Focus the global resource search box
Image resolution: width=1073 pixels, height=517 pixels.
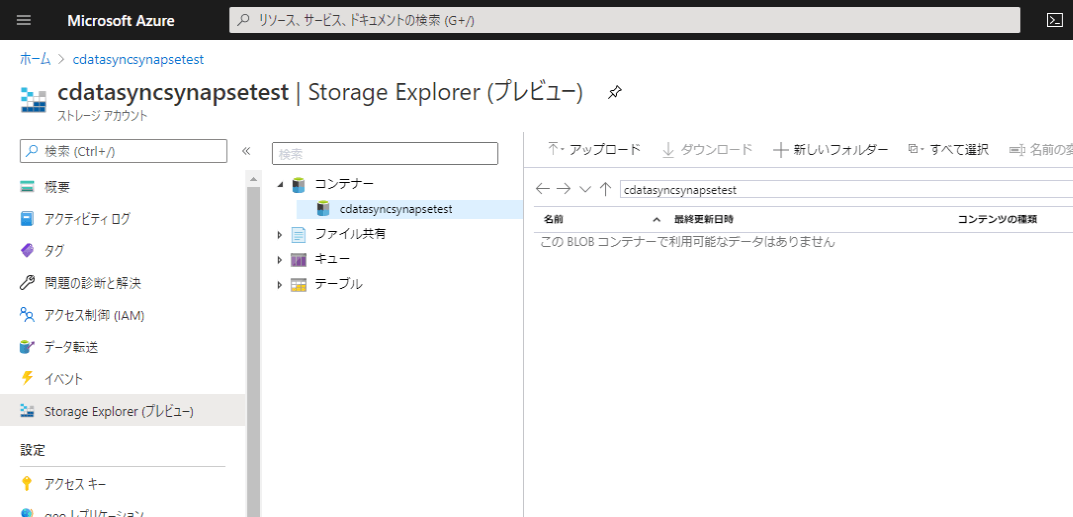point(625,20)
